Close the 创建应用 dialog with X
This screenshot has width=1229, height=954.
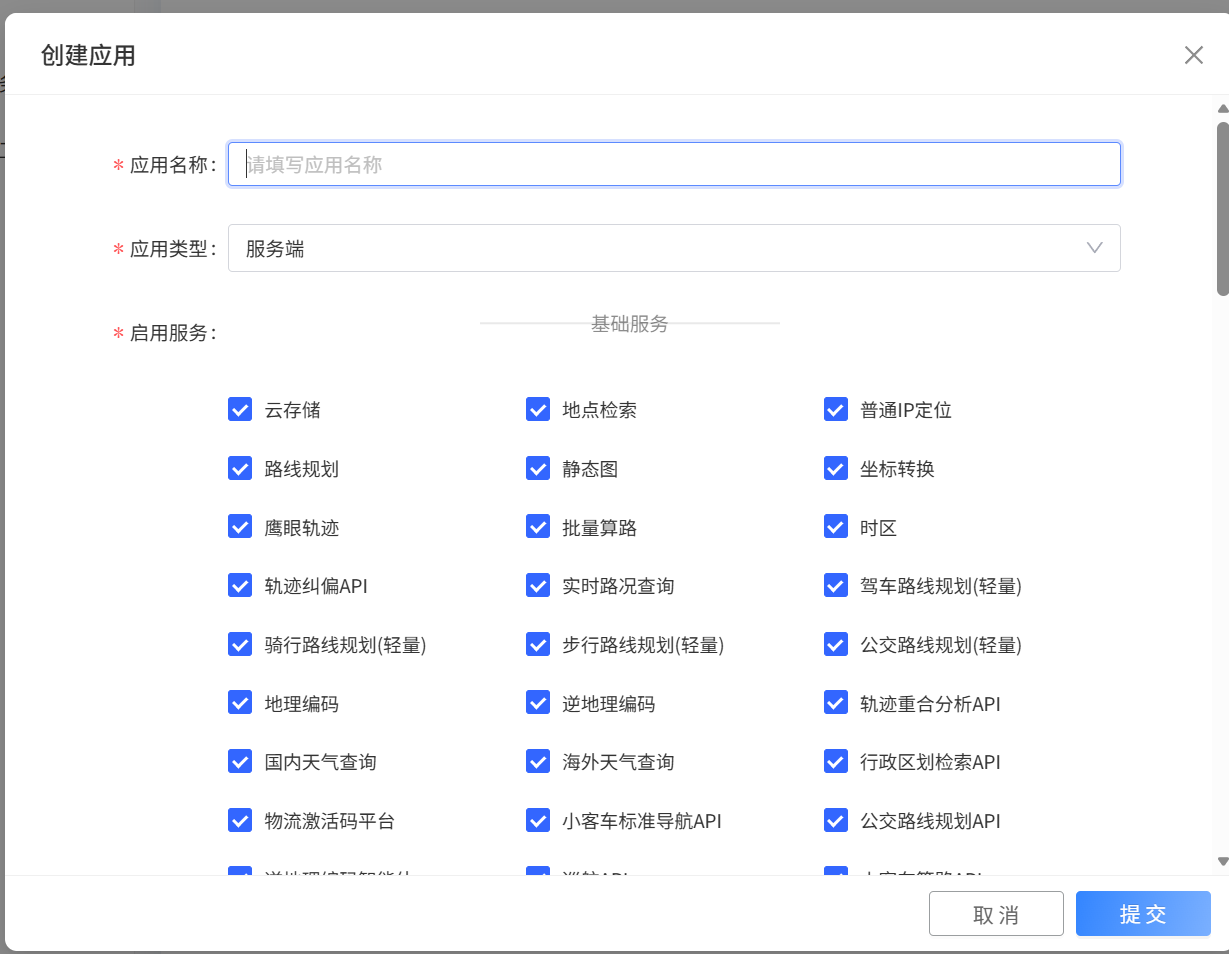tap(1194, 55)
